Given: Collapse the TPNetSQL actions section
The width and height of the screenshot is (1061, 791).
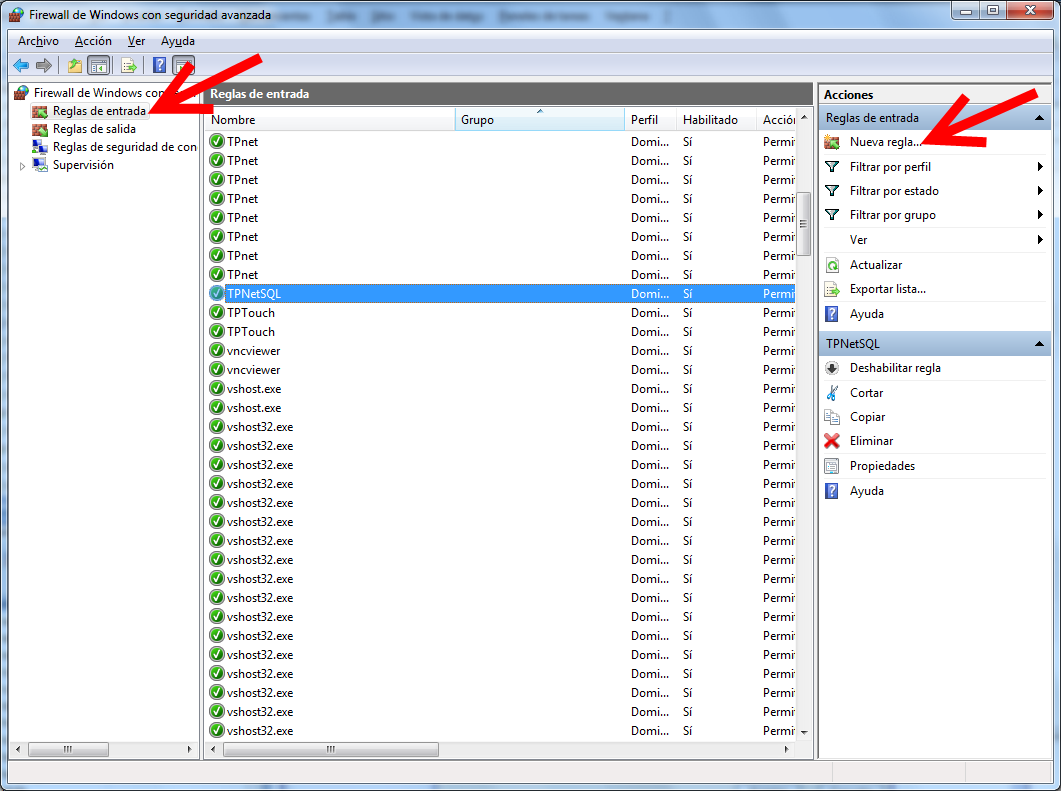Looking at the screenshot, I should 1039,344.
